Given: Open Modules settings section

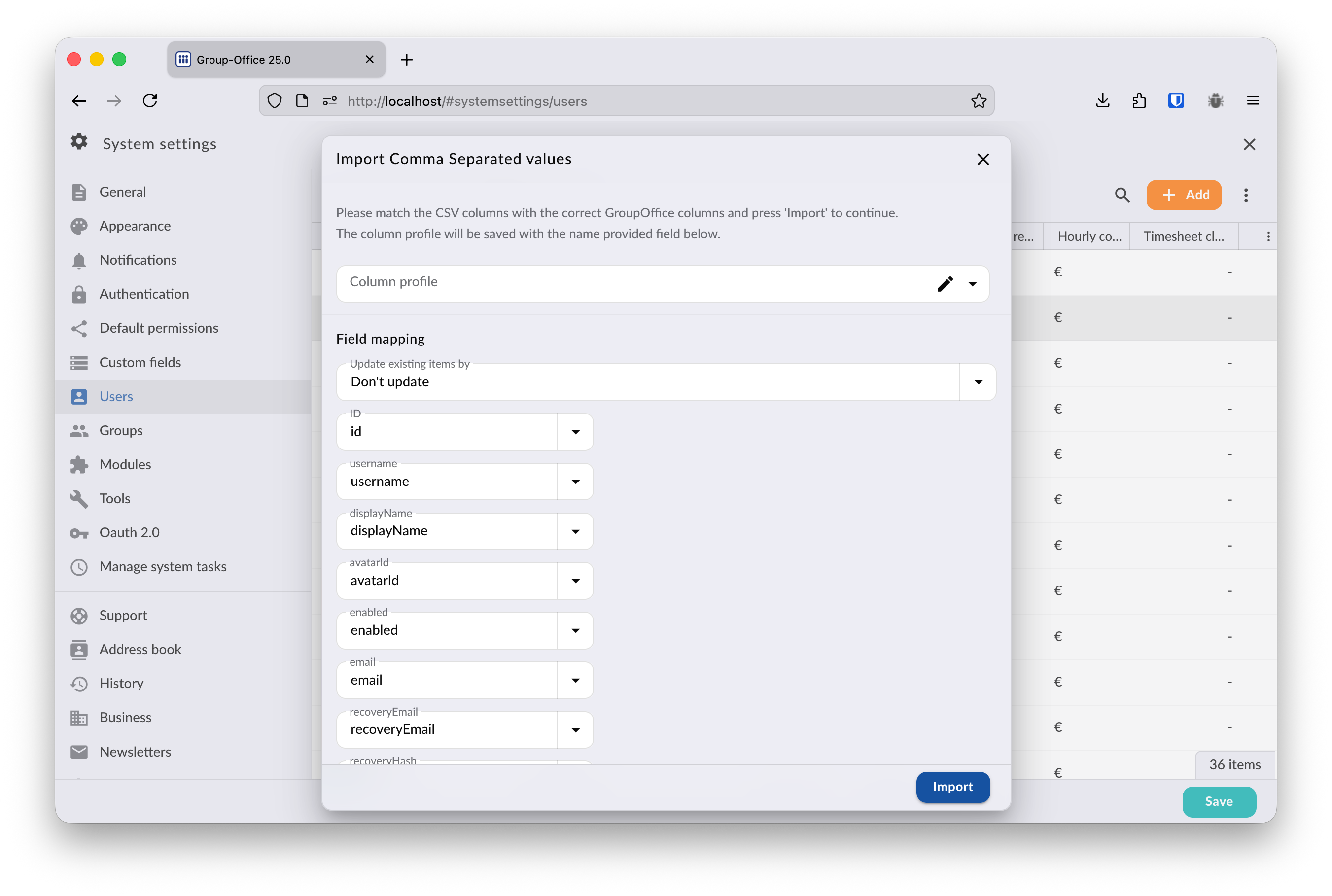Looking at the screenshot, I should pyautogui.click(x=183, y=465).
